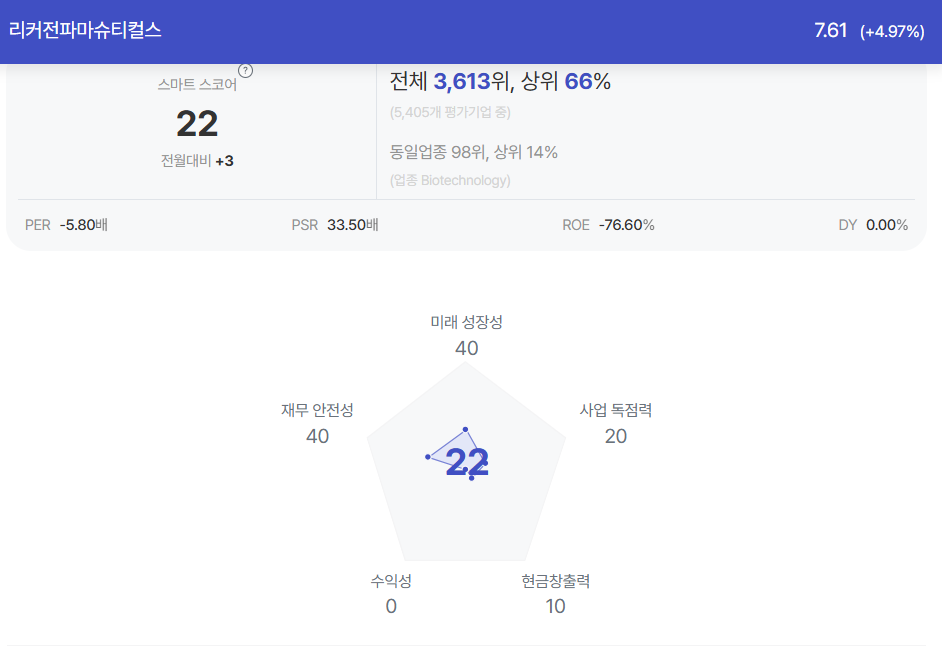Click the 리커전파마슈티컬스 company name in header
The image size is (942, 667).
[85, 30]
